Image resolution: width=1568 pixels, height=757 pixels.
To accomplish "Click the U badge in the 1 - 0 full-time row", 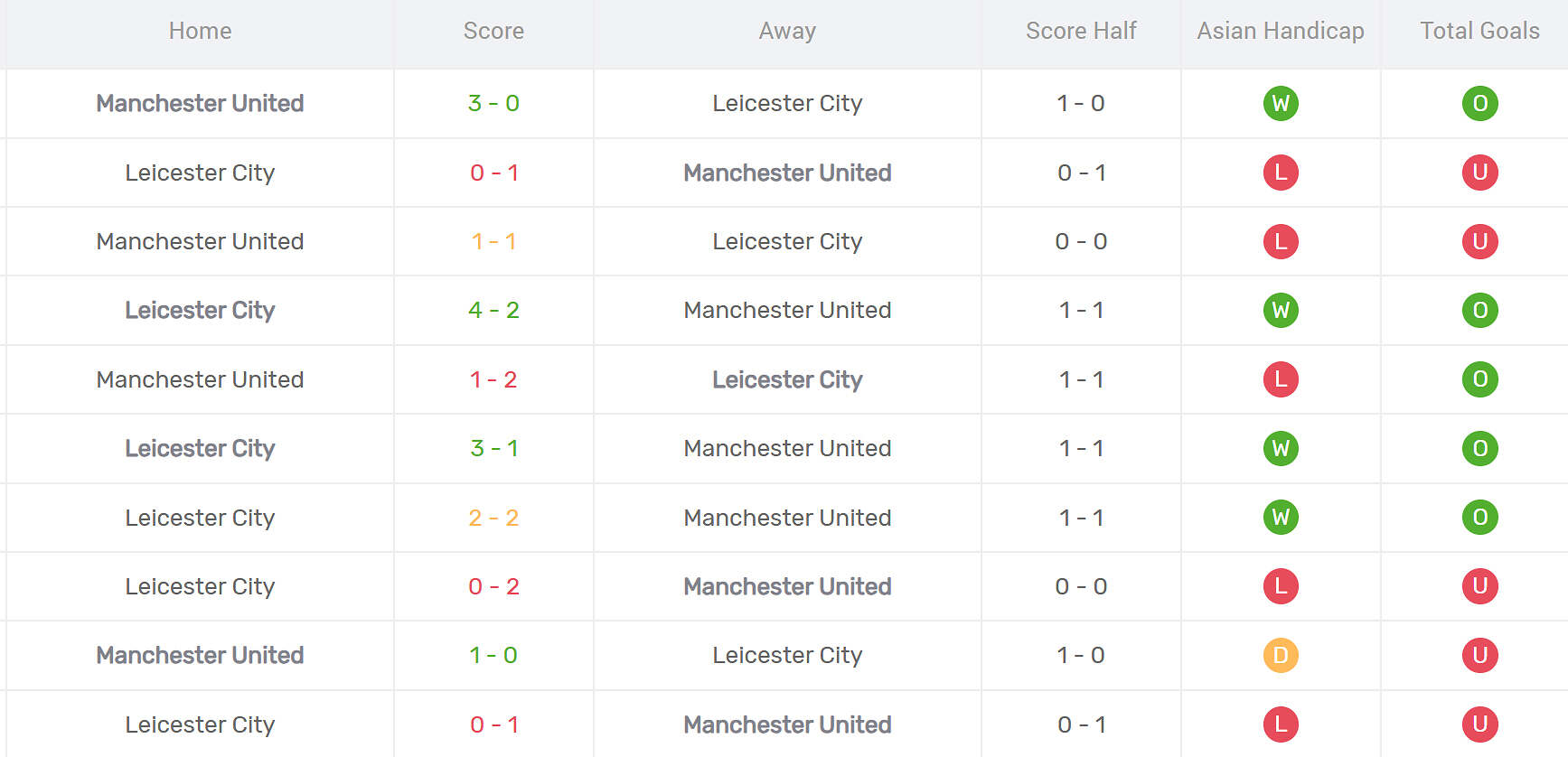I will [1479, 655].
